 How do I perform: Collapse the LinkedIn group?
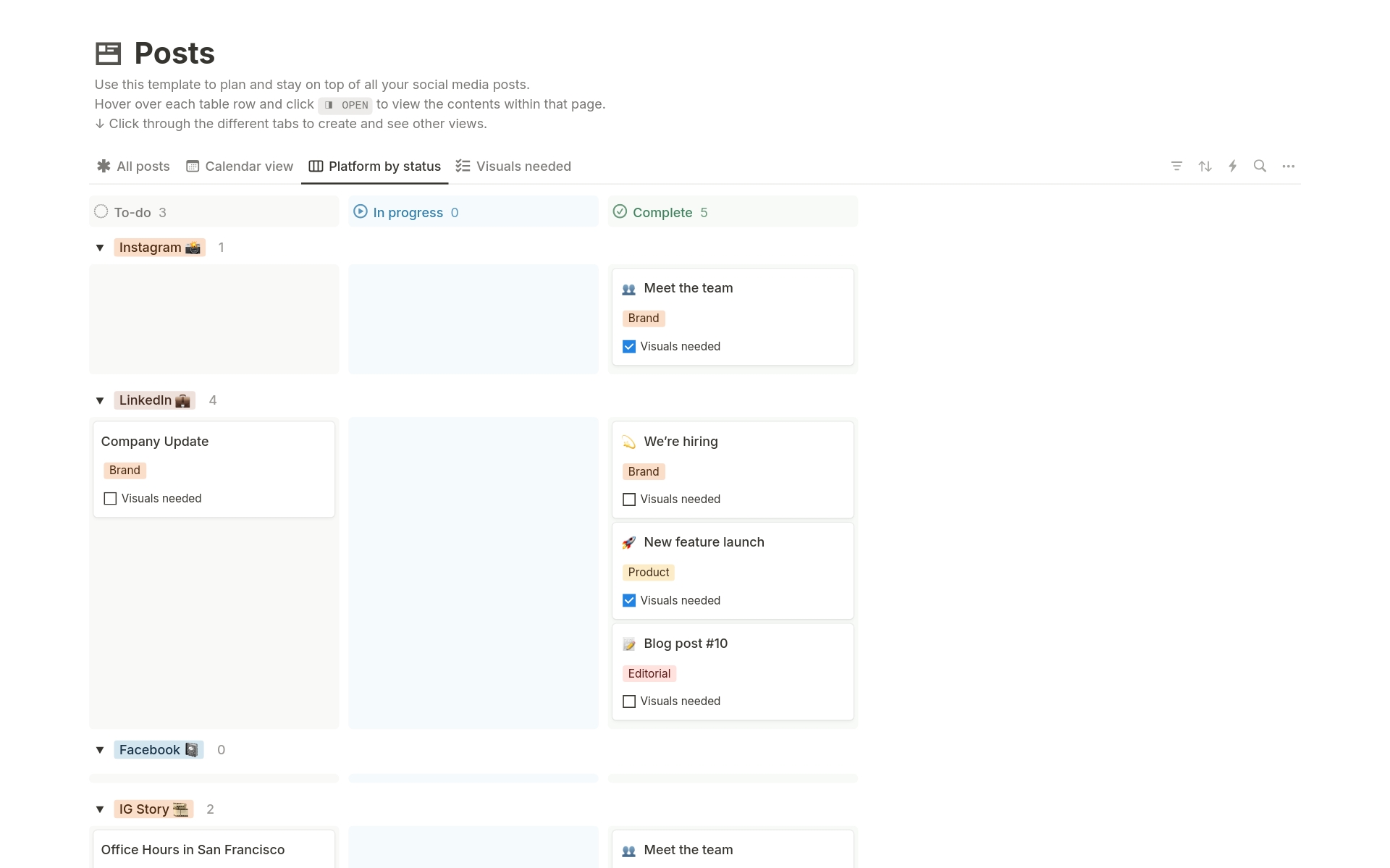(x=100, y=400)
